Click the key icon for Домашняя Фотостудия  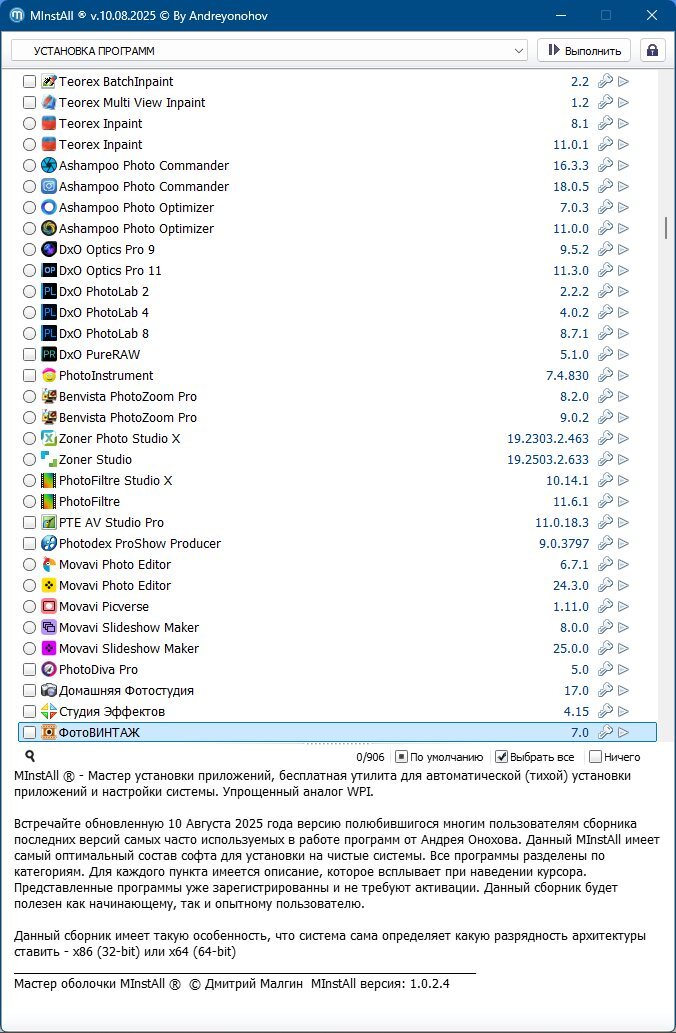click(605, 690)
